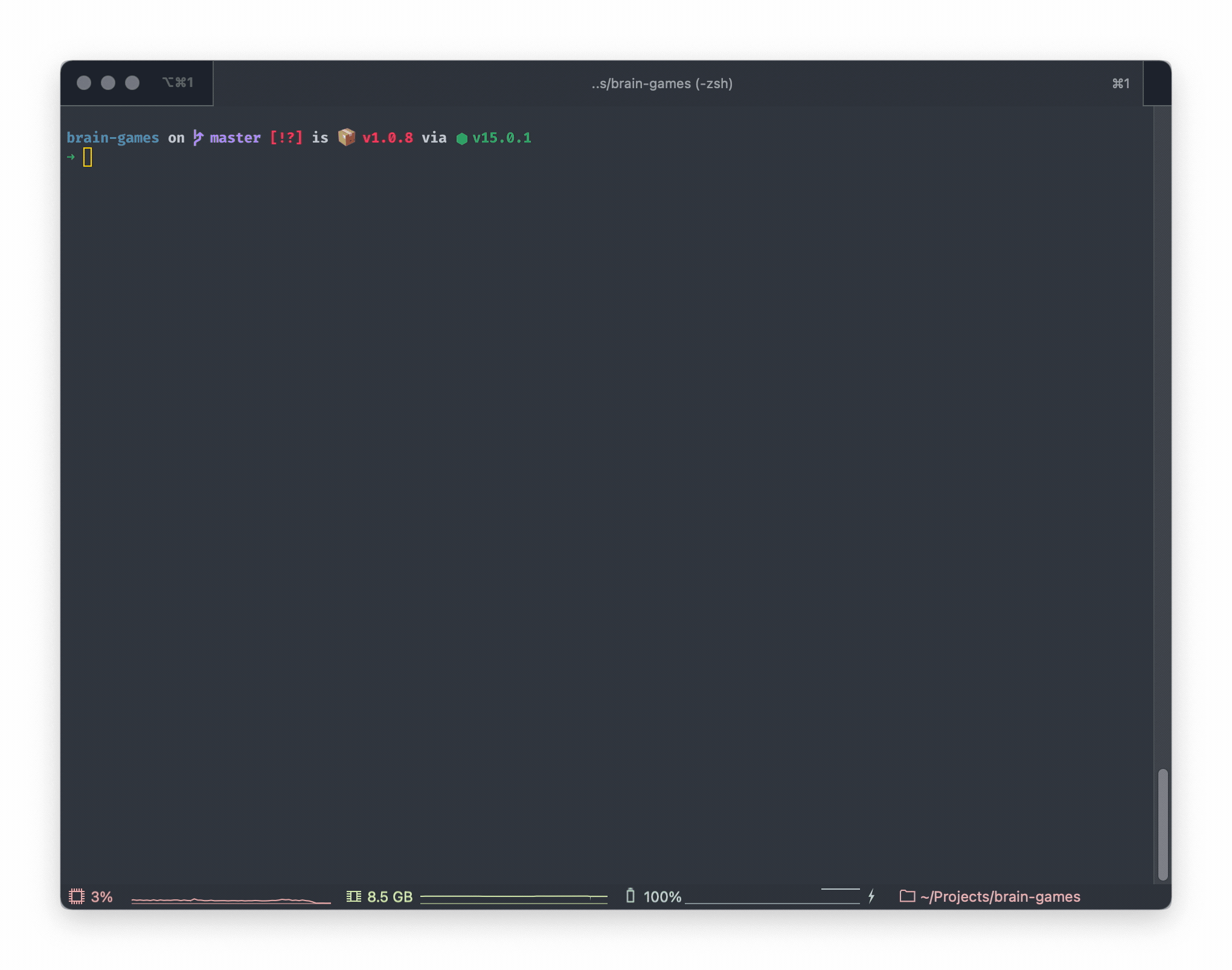Select the brain-games (-zsh) tab
This screenshot has height=970, width=1232.
click(x=662, y=83)
